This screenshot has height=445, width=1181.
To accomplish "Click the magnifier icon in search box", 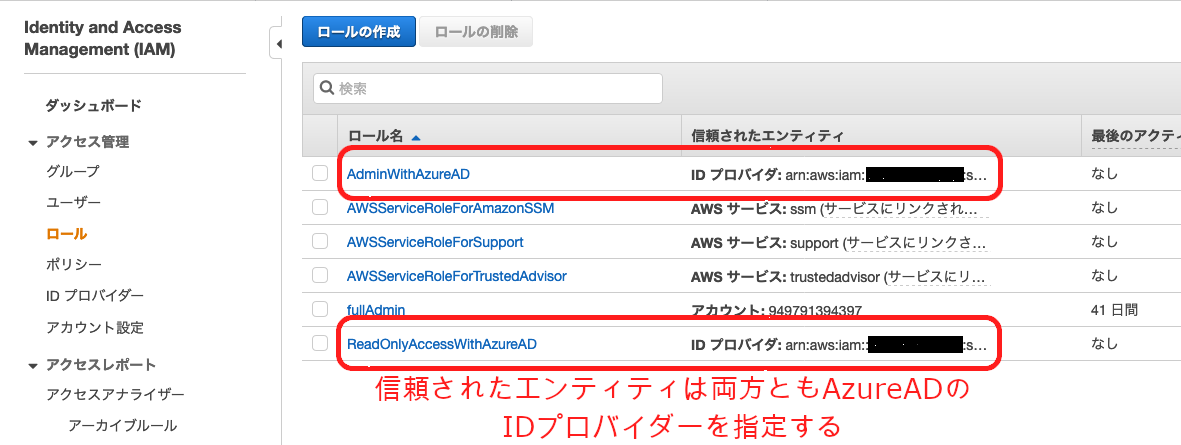I will click(328, 88).
